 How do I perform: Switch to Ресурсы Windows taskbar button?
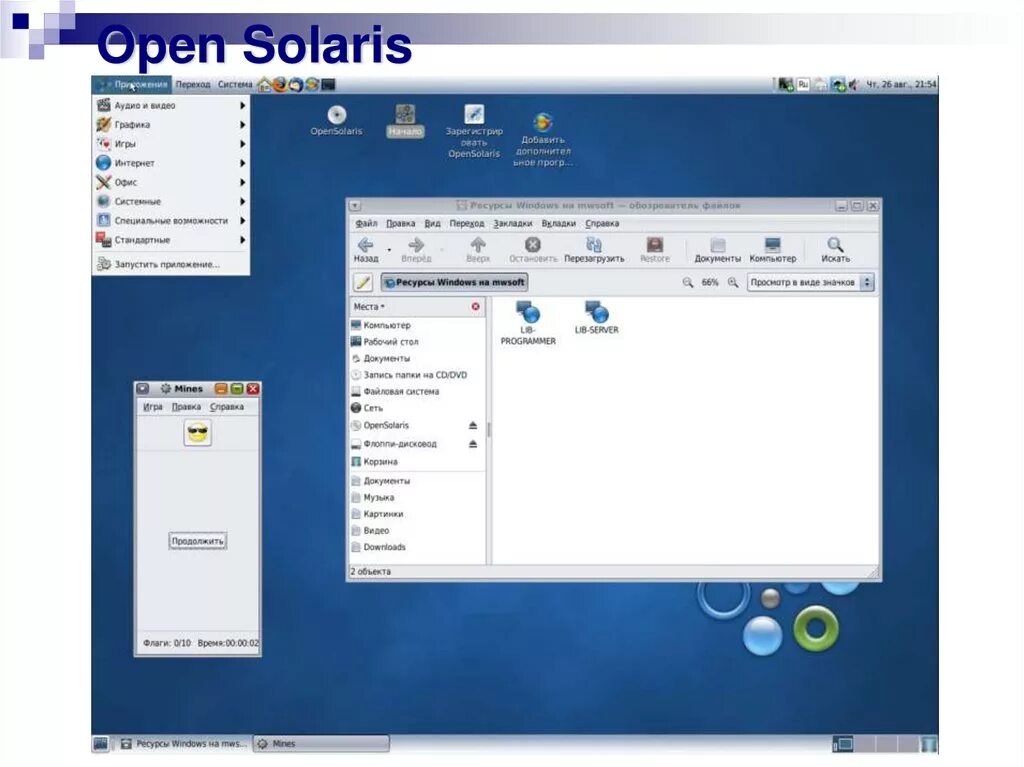[183, 743]
